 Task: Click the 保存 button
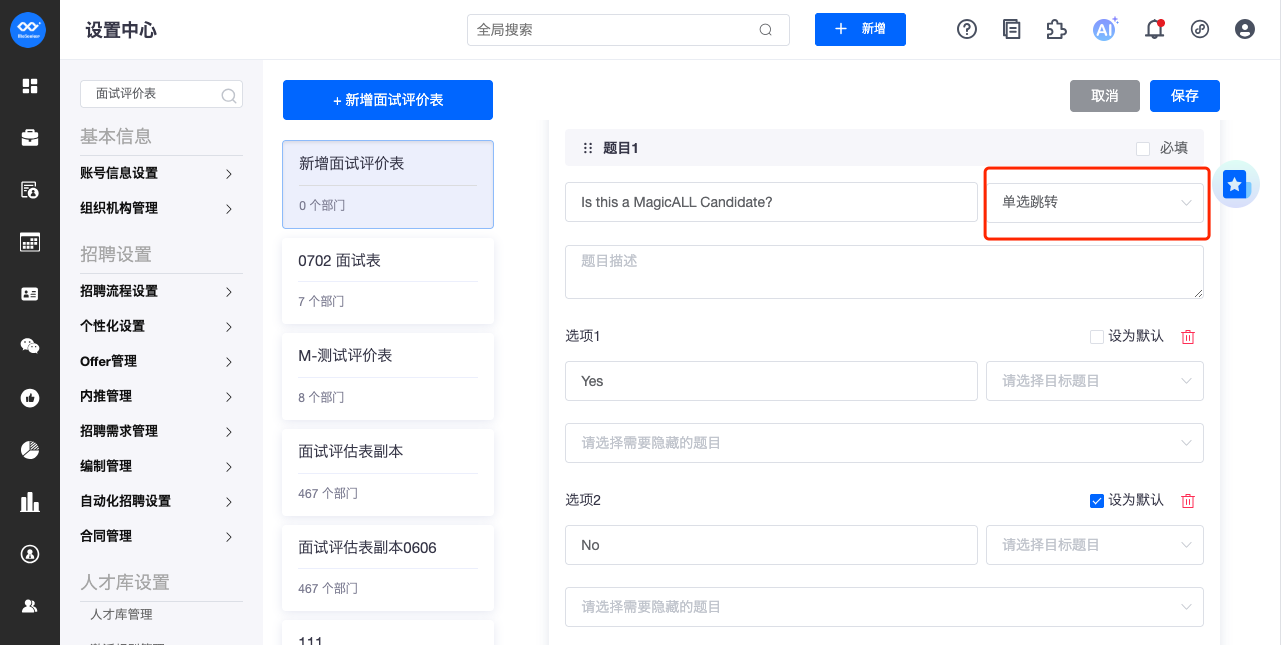[x=1185, y=96]
